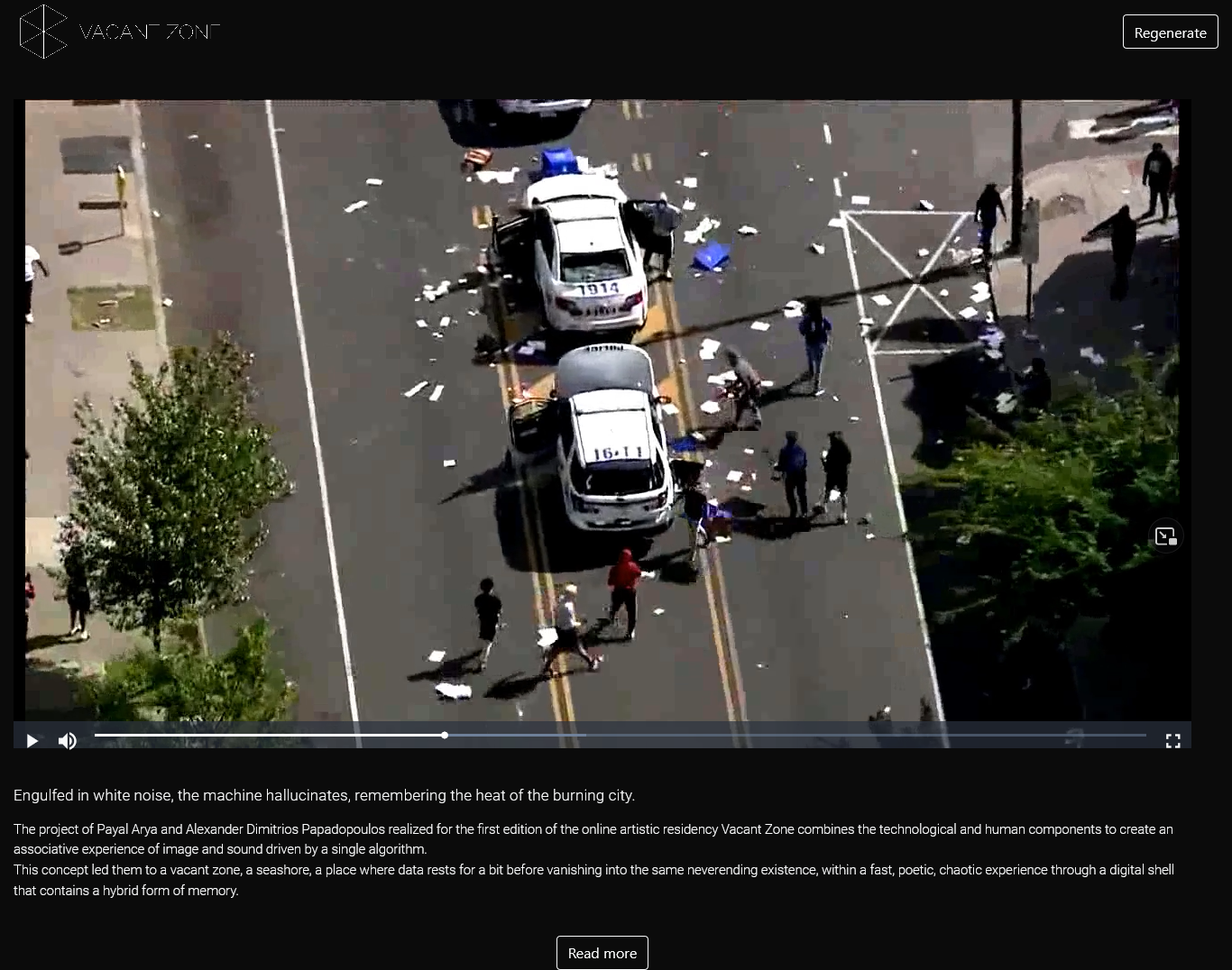
Task: Seek to the start of the played progress bar
Action: [x=99, y=736]
